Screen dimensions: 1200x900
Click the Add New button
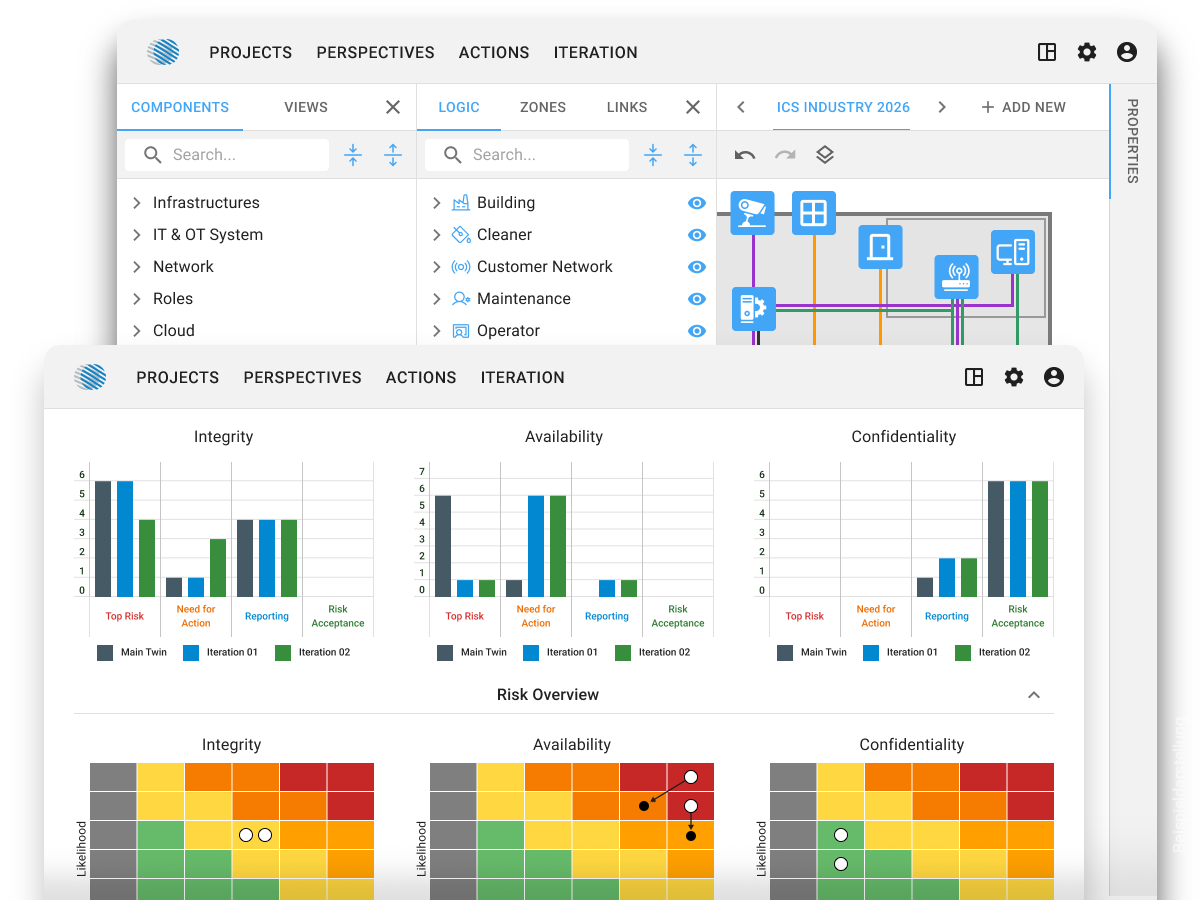point(1023,107)
